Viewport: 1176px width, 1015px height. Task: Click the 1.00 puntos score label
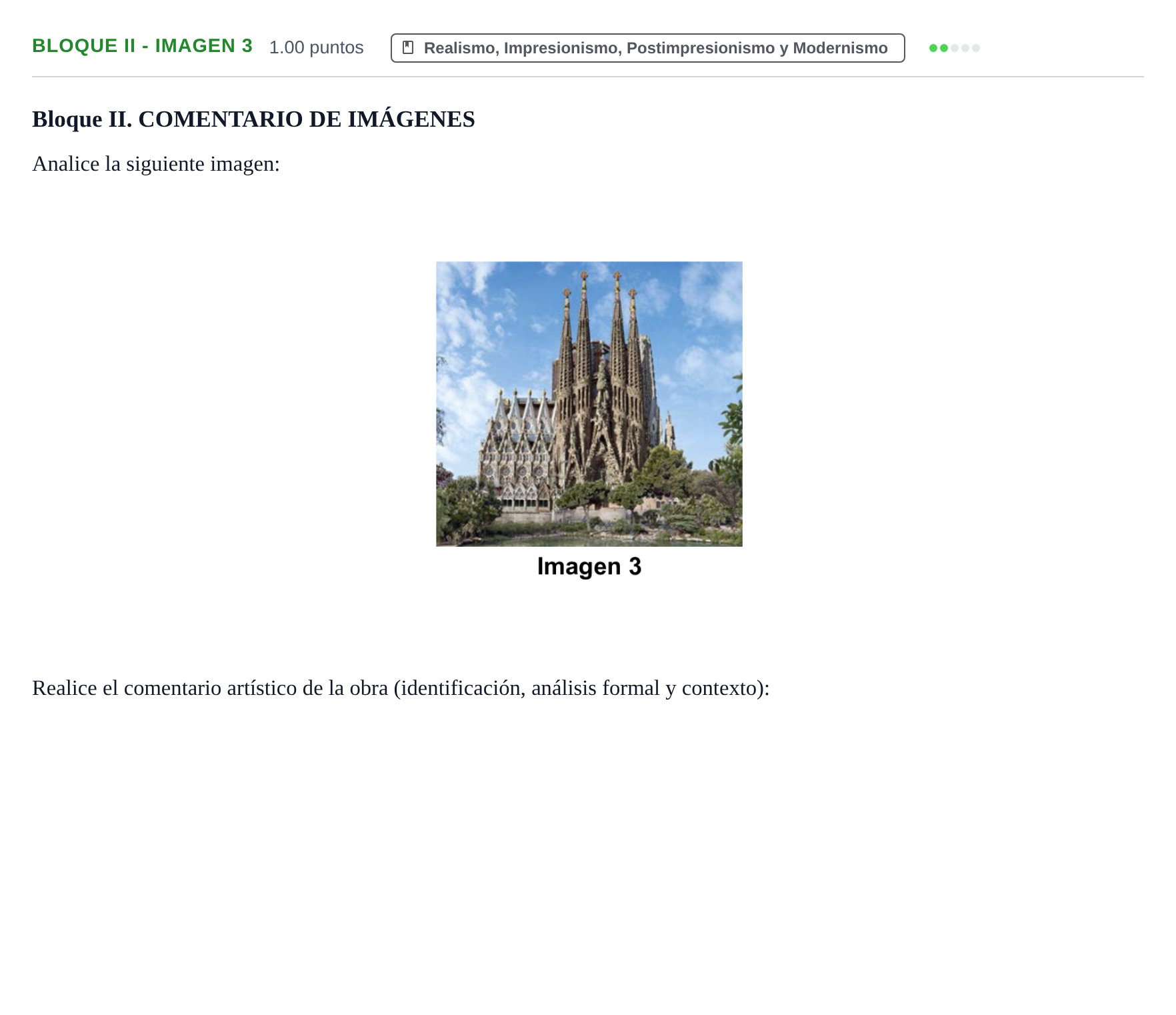tap(316, 47)
